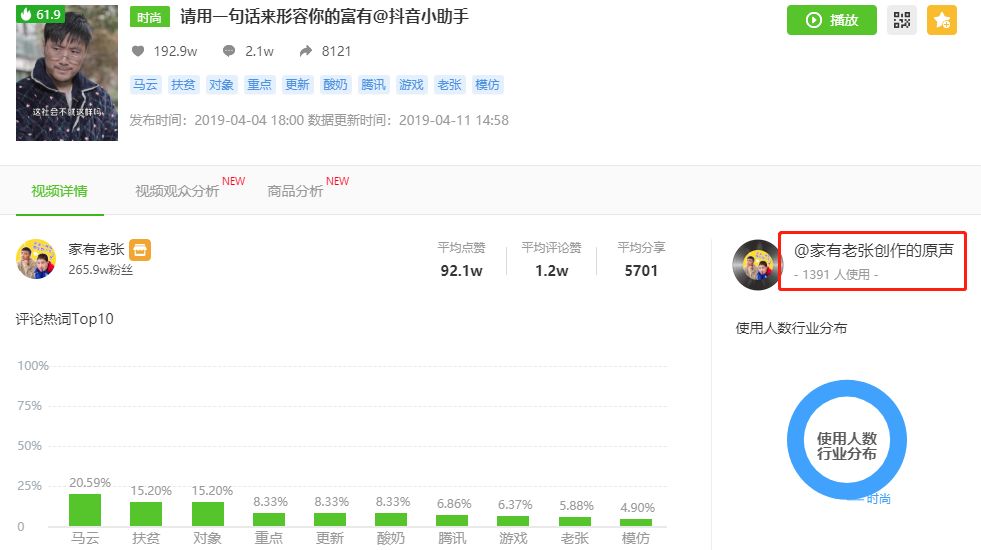The height and width of the screenshot is (550, 981).
Task: Click the 老张 5.88% bar
Action: pos(574,522)
